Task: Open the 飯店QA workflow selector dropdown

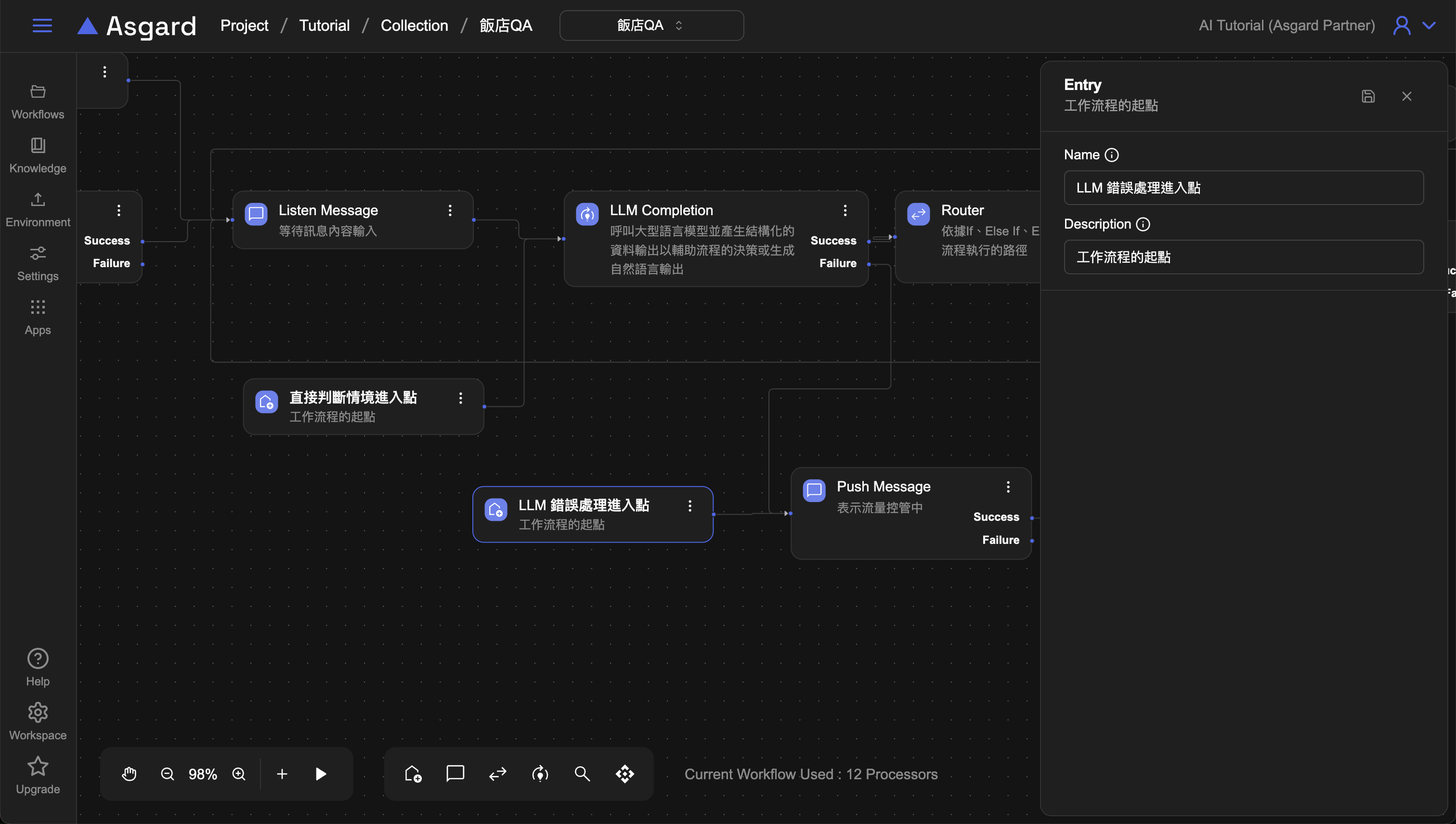Action: [x=651, y=26]
